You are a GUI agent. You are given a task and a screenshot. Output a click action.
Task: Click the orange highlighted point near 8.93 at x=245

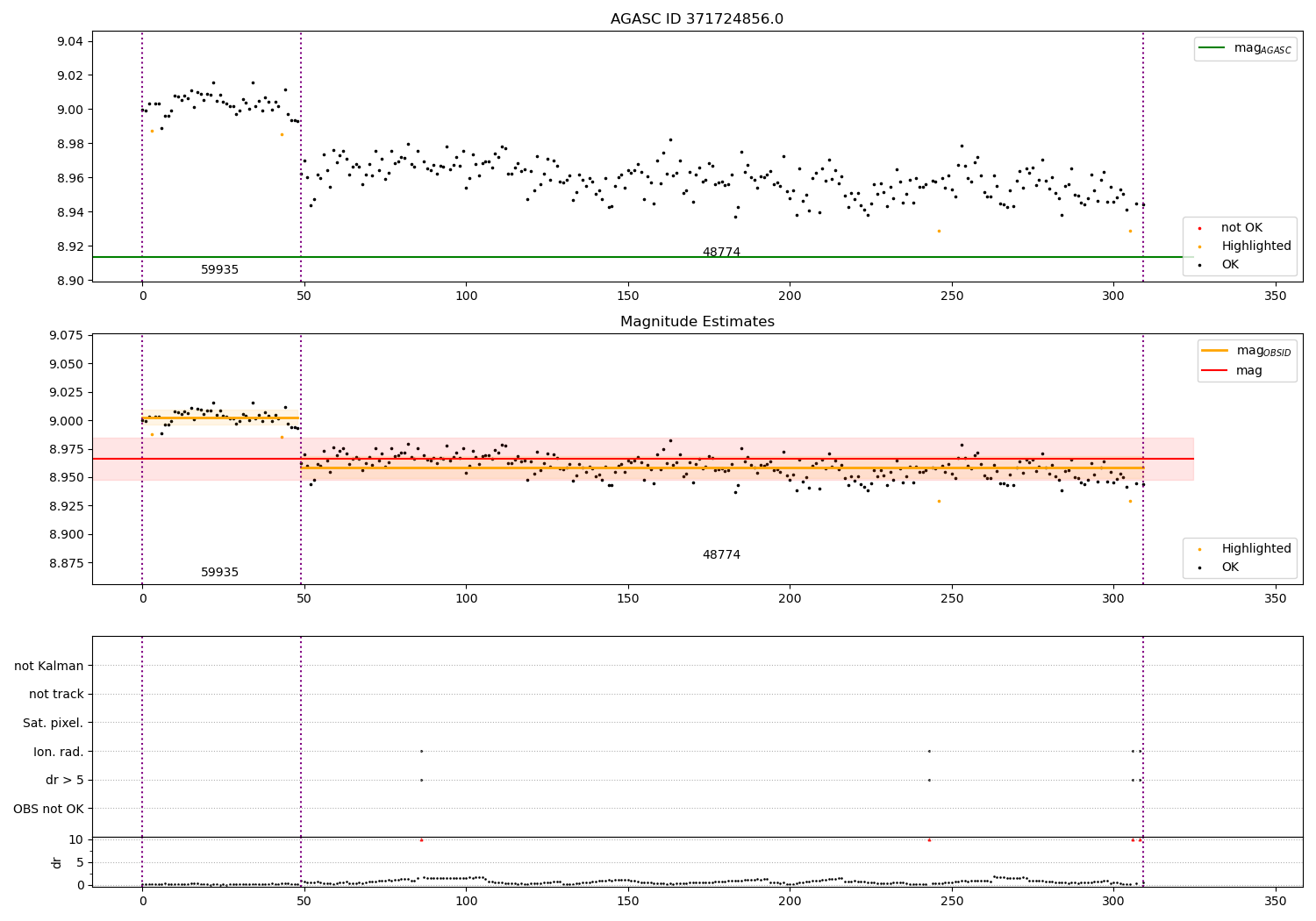pos(939,231)
